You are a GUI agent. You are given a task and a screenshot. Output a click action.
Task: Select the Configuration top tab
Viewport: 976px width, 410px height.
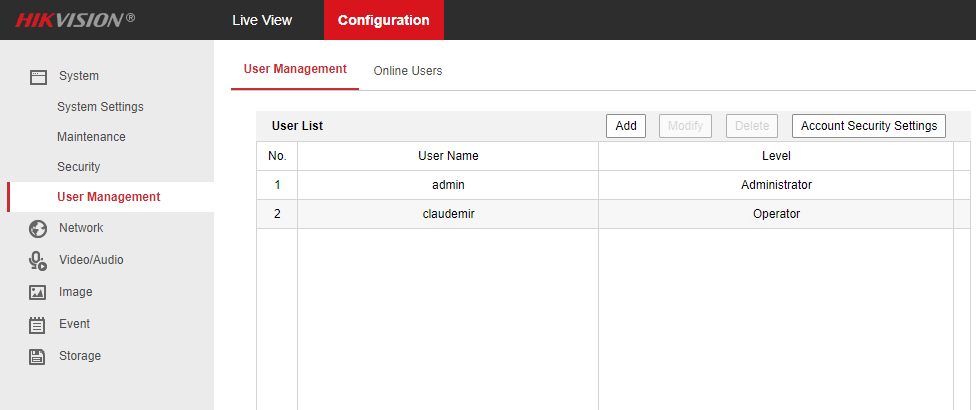pos(383,20)
